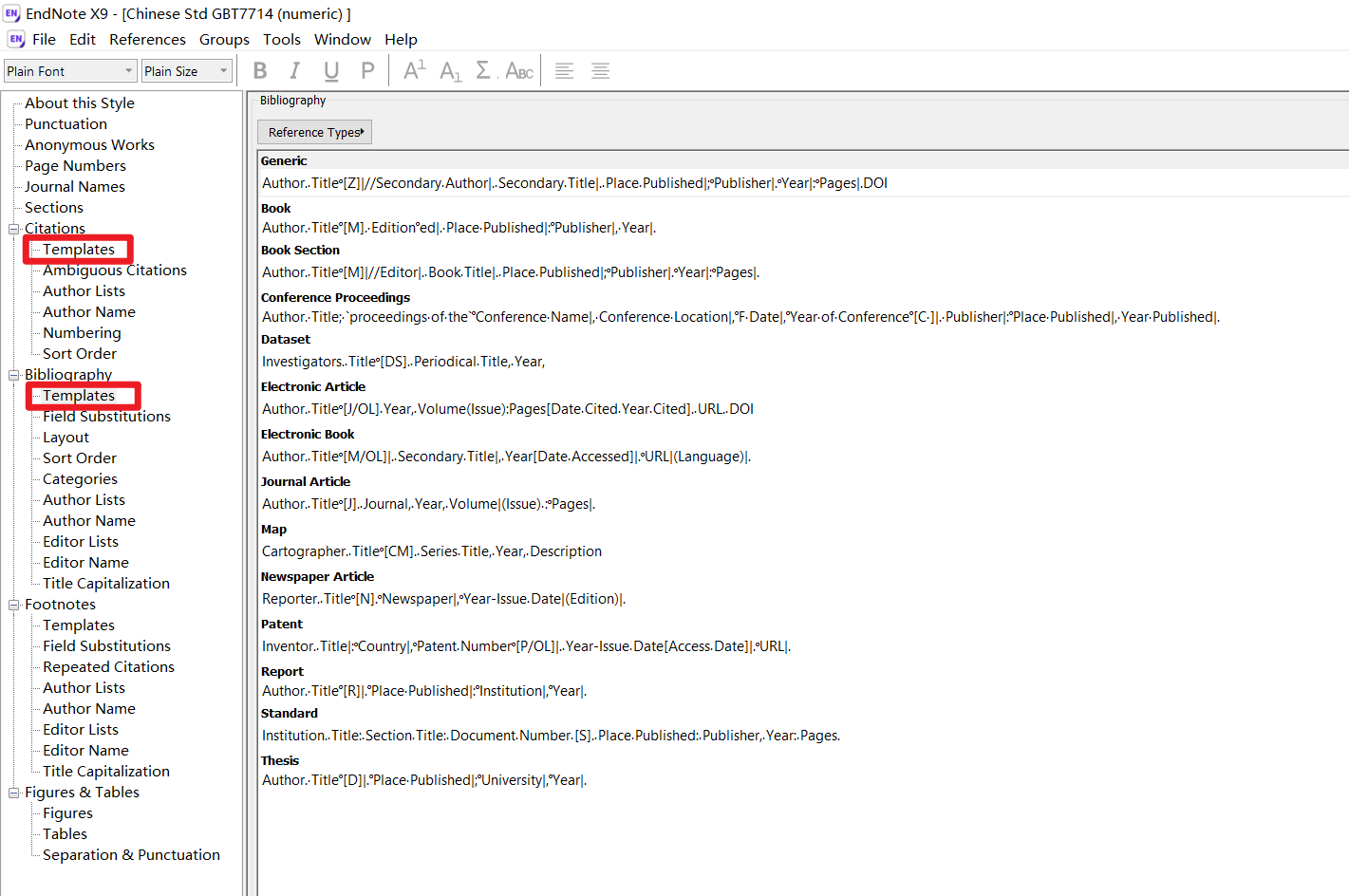Click into the Newspaper Article template field
Viewport: 1349px width, 896px height.
(x=803, y=599)
